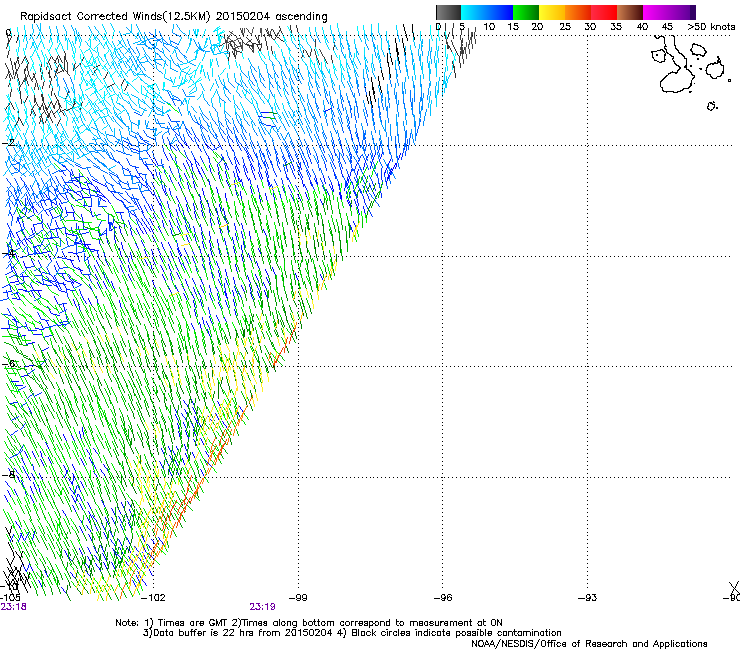This screenshot has height=650, width=740.
Task: Select the green 15–20 knots color segment
Action: point(526,12)
